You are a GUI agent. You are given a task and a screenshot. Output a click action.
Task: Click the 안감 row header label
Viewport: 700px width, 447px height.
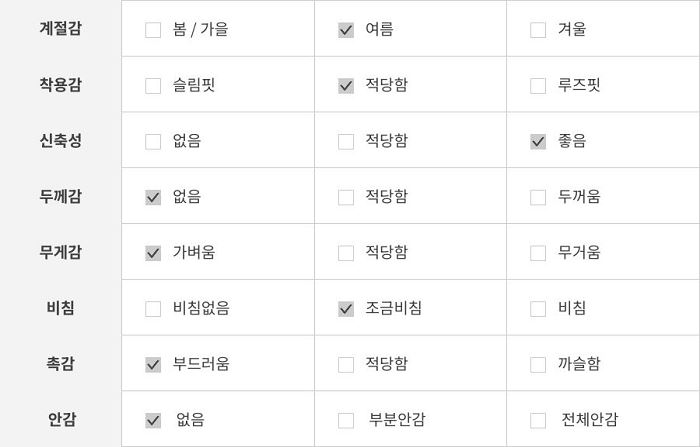pyautogui.click(x=60, y=419)
